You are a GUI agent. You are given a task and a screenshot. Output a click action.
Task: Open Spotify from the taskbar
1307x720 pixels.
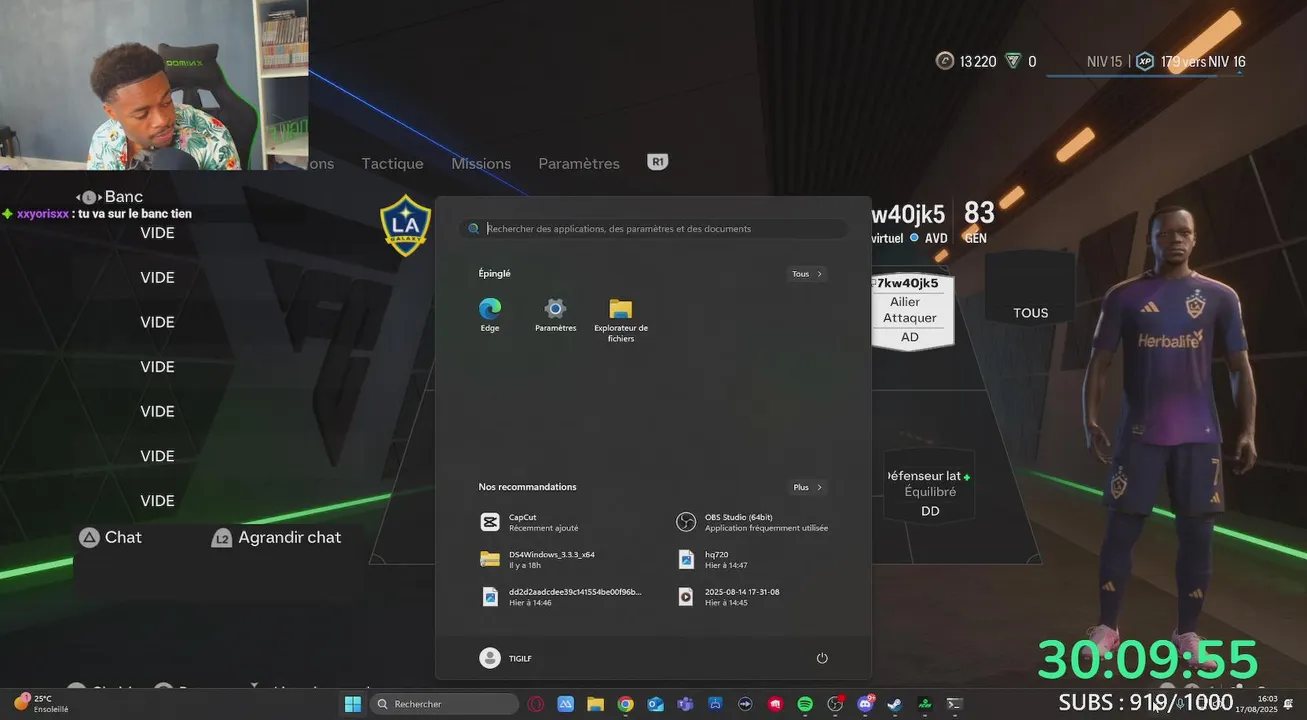coord(805,704)
